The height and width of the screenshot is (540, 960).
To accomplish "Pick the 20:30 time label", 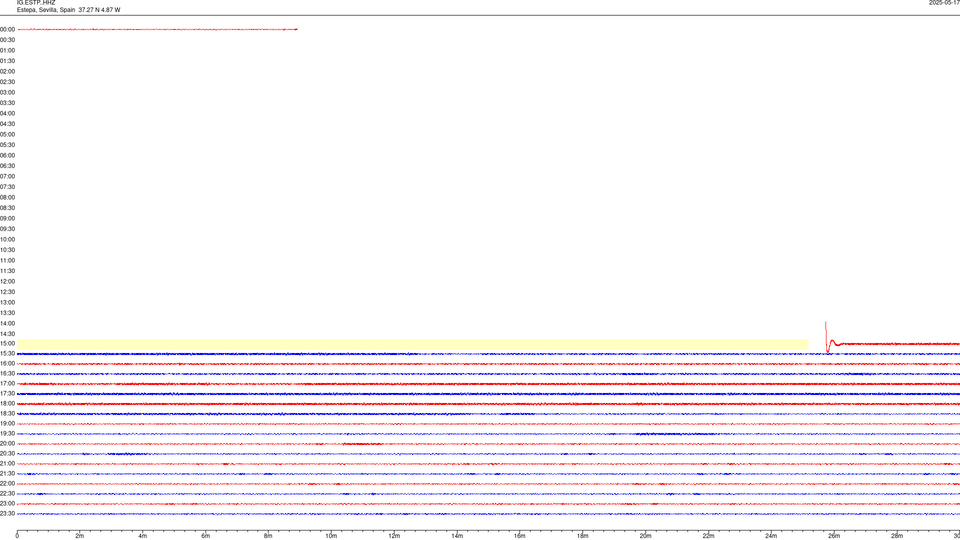I will click(7, 454).
